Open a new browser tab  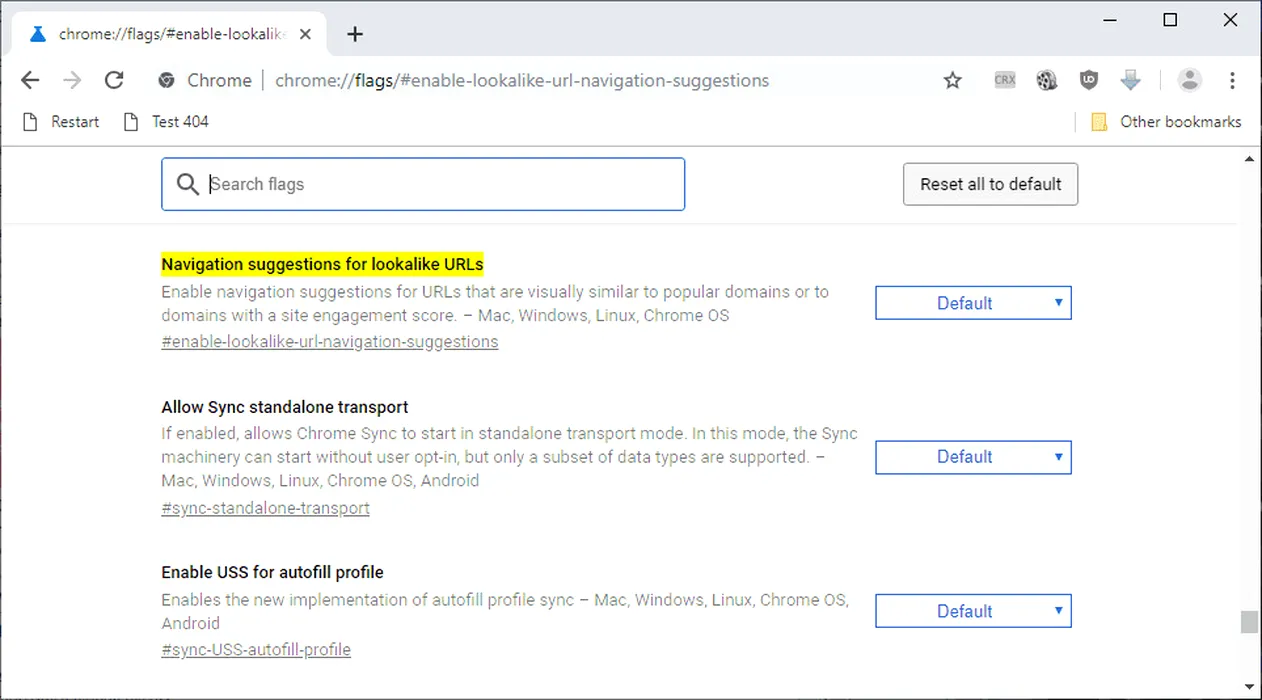click(x=354, y=34)
